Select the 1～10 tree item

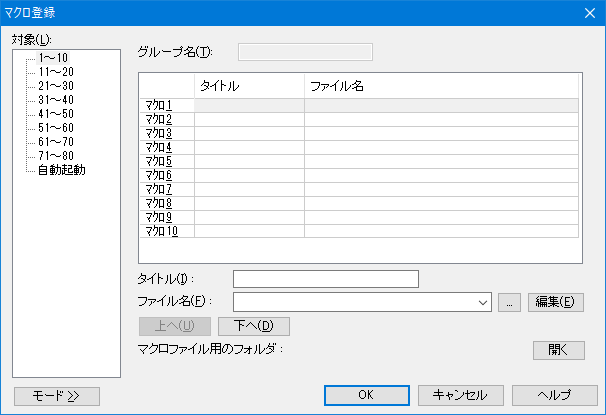53,58
